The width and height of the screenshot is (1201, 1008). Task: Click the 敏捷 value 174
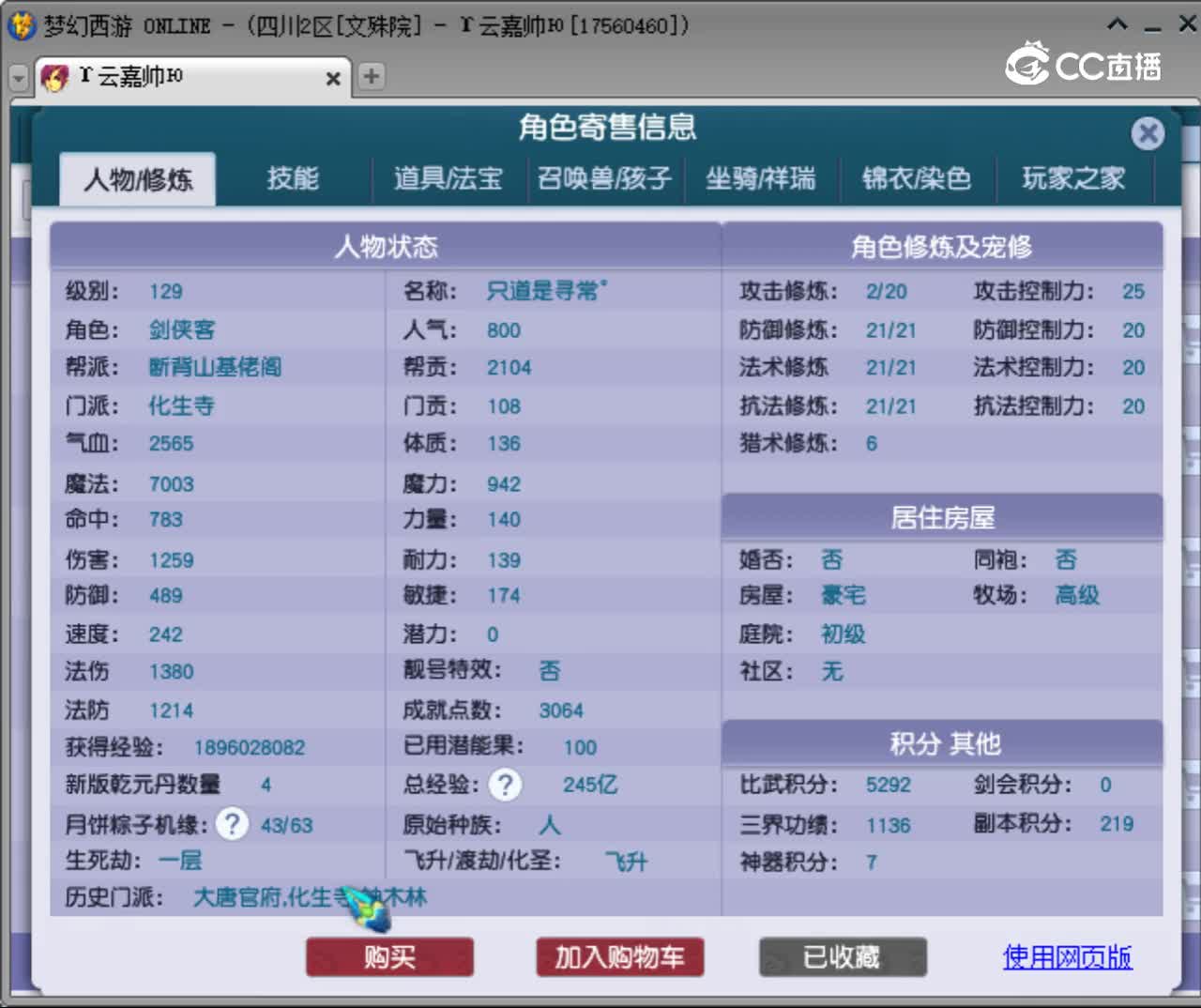tap(504, 596)
